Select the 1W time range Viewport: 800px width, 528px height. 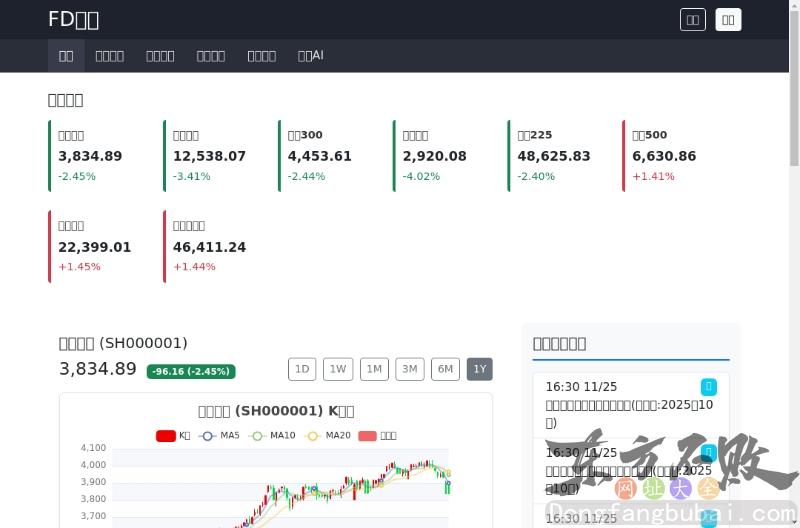tap(338, 369)
